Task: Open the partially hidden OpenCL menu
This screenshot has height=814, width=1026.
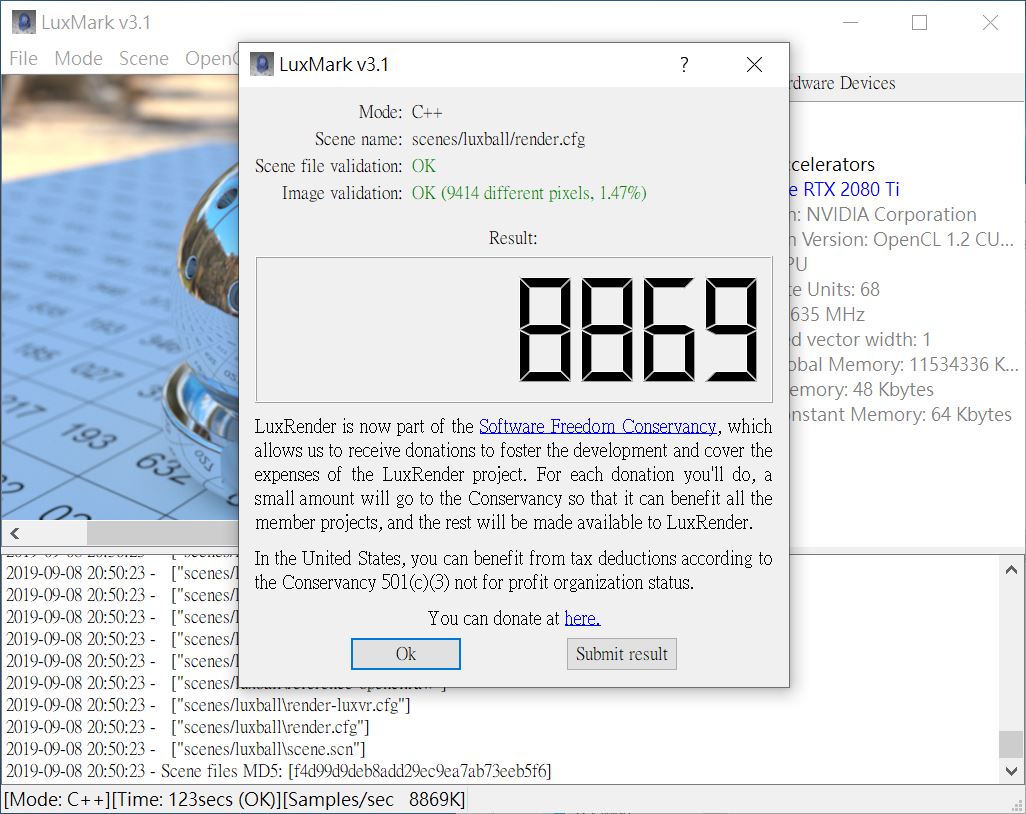Action: click(211, 59)
